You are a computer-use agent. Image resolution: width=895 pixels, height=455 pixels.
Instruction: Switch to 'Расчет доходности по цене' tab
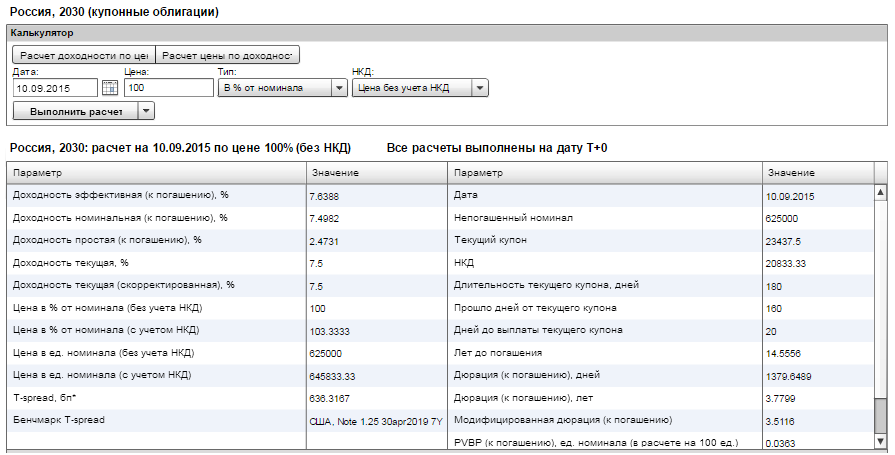pyautogui.click(x=84, y=56)
